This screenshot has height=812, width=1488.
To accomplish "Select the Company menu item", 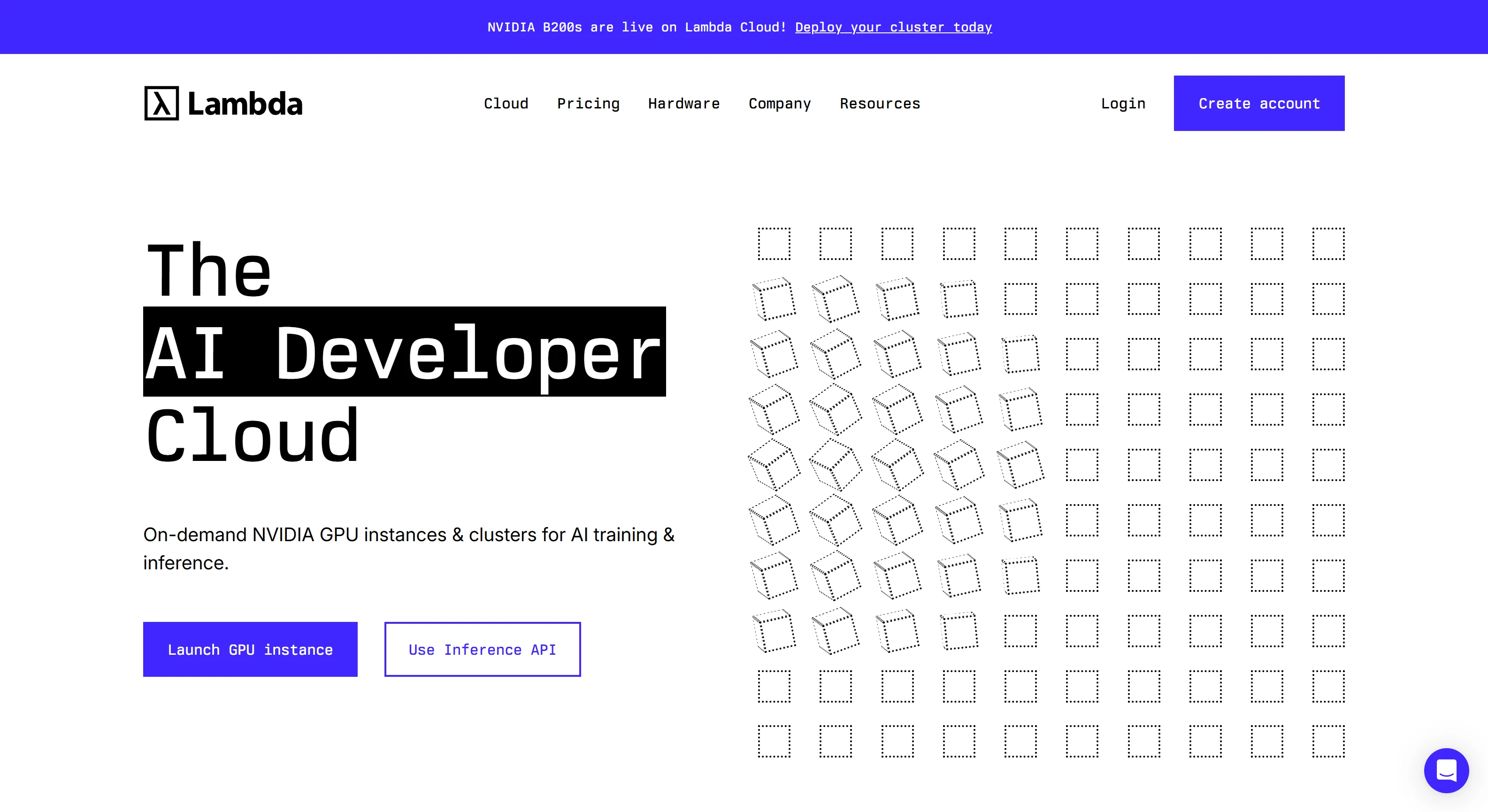I will click(780, 103).
